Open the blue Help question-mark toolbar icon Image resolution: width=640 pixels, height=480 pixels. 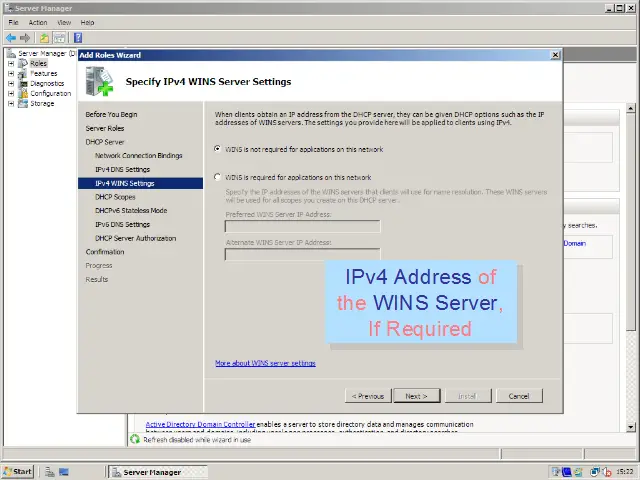coord(78,38)
